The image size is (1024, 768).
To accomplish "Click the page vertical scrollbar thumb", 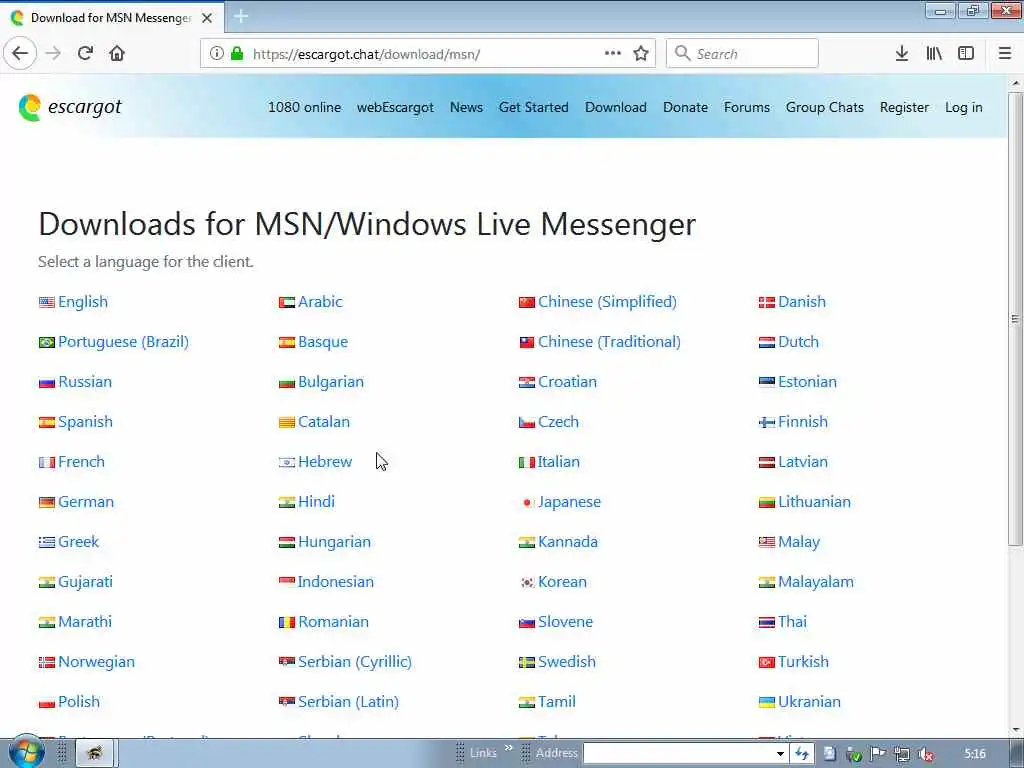I will click(1015, 319).
